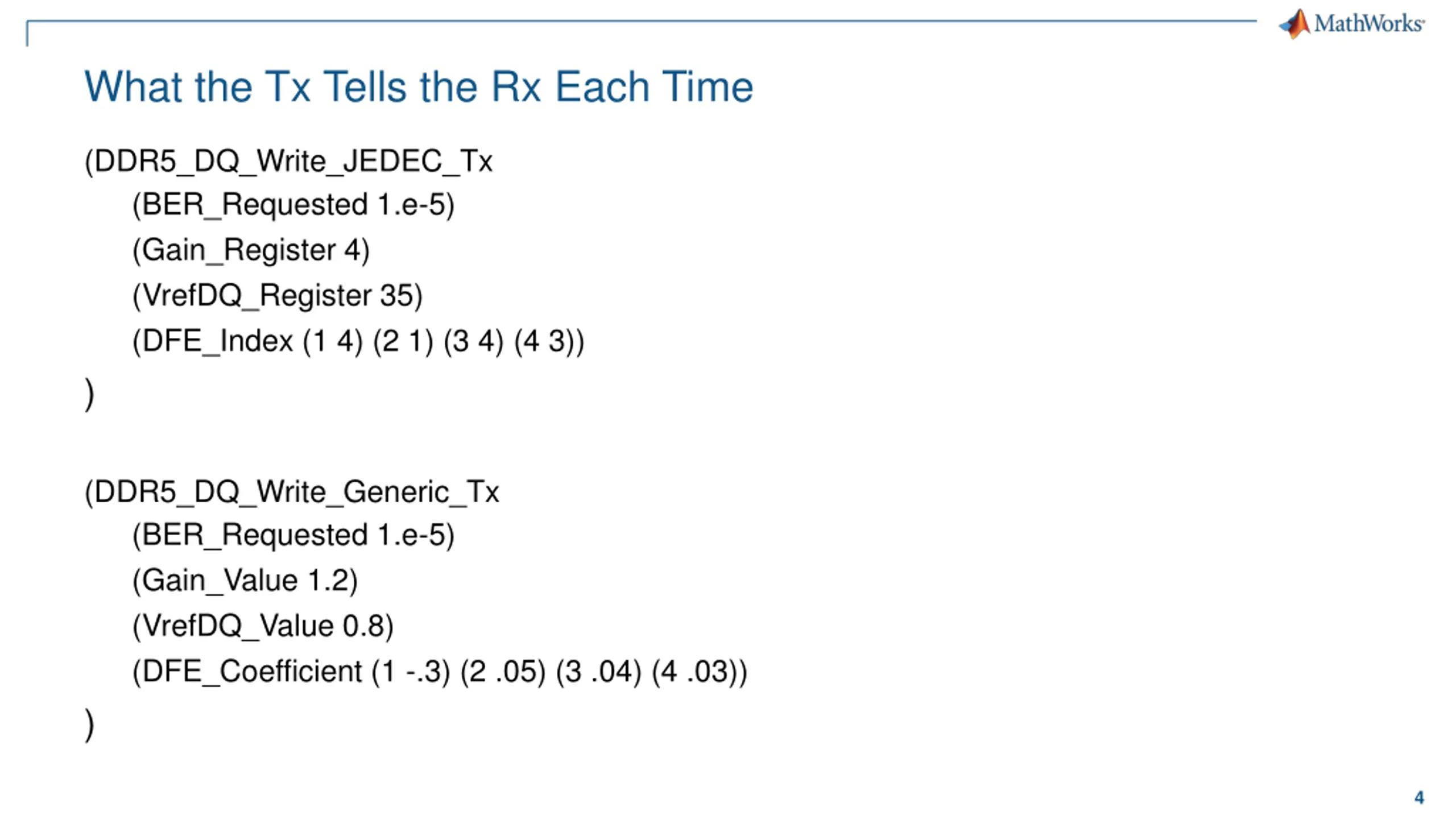Click the (1 4) pair in DFE_Index
This screenshot has height=819, width=1456.
333,341
